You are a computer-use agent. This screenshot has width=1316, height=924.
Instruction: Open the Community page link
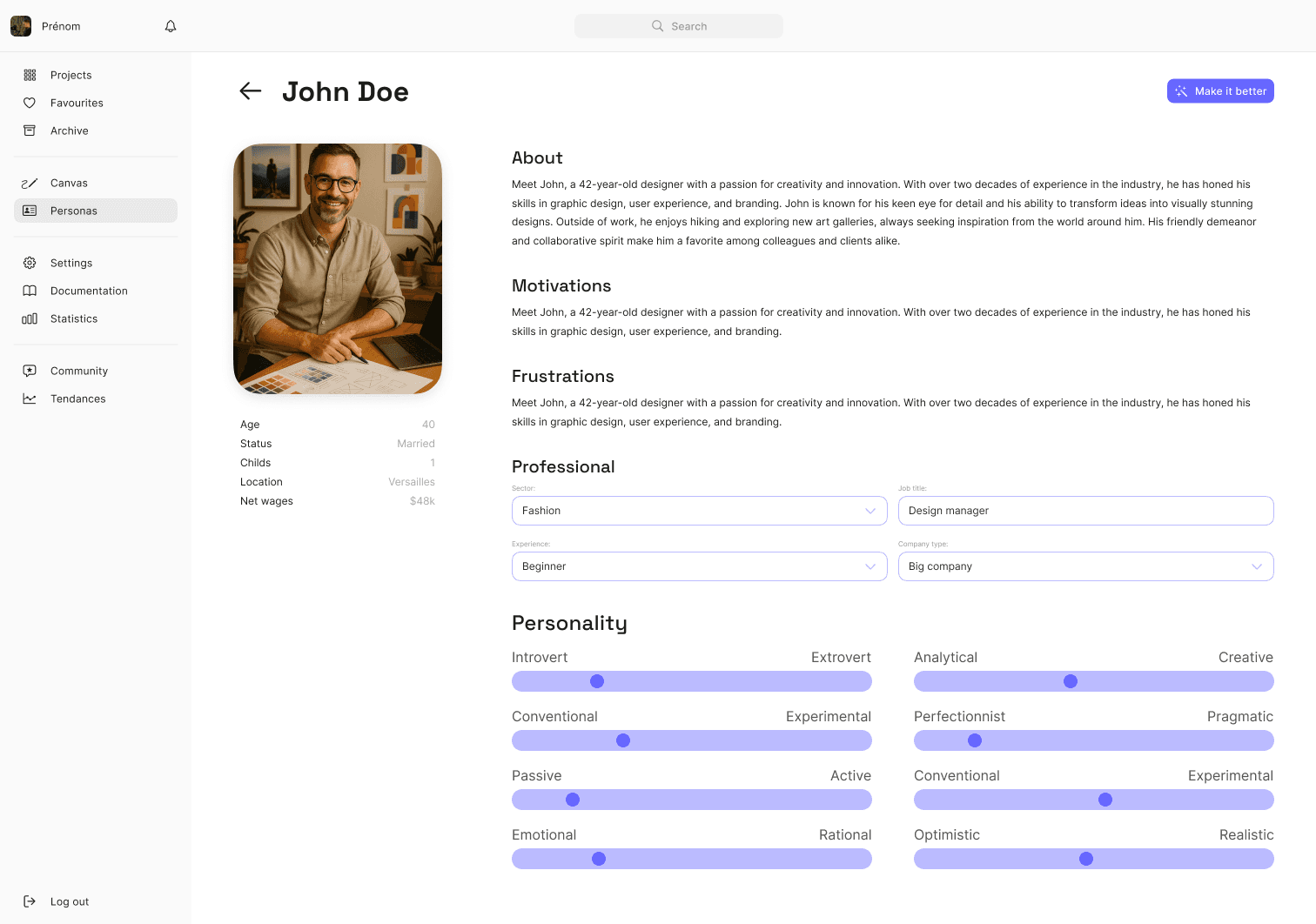pyautogui.click(x=96, y=371)
